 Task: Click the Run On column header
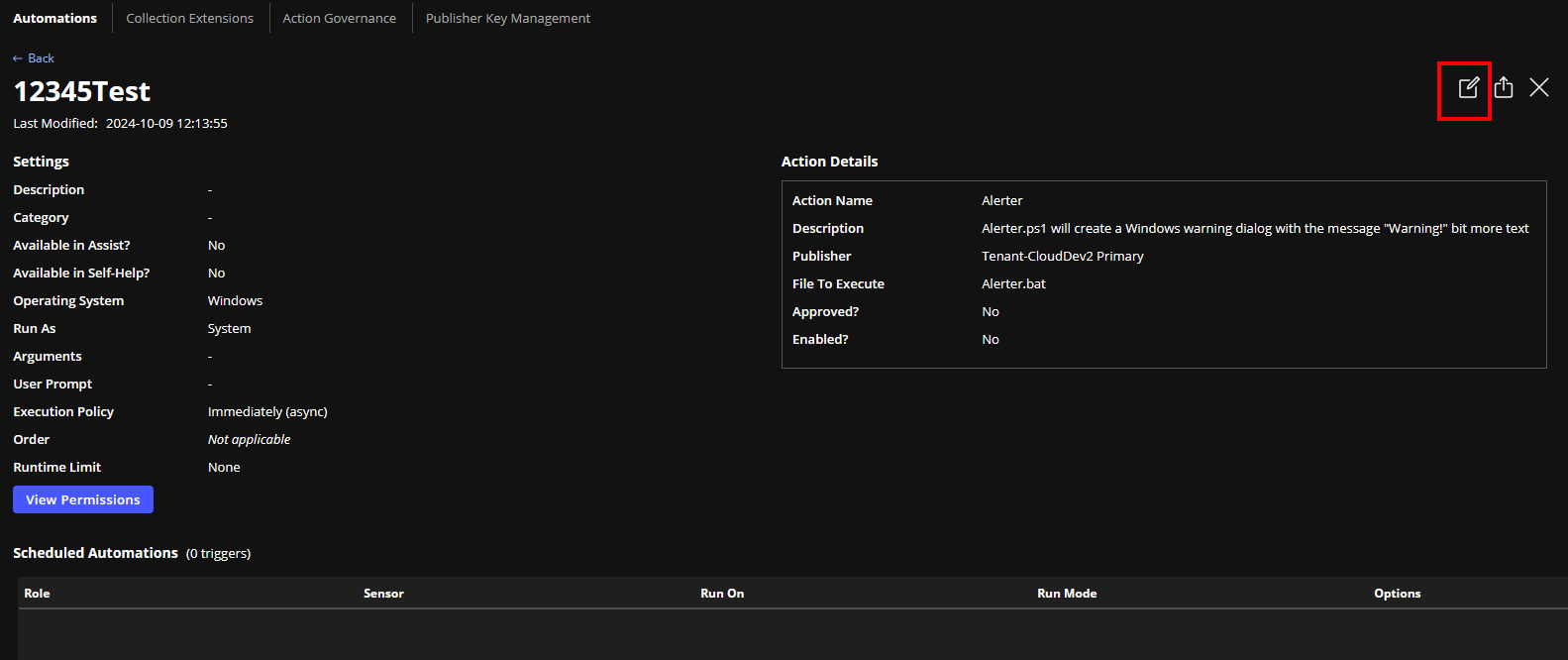[x=722, y=594]
